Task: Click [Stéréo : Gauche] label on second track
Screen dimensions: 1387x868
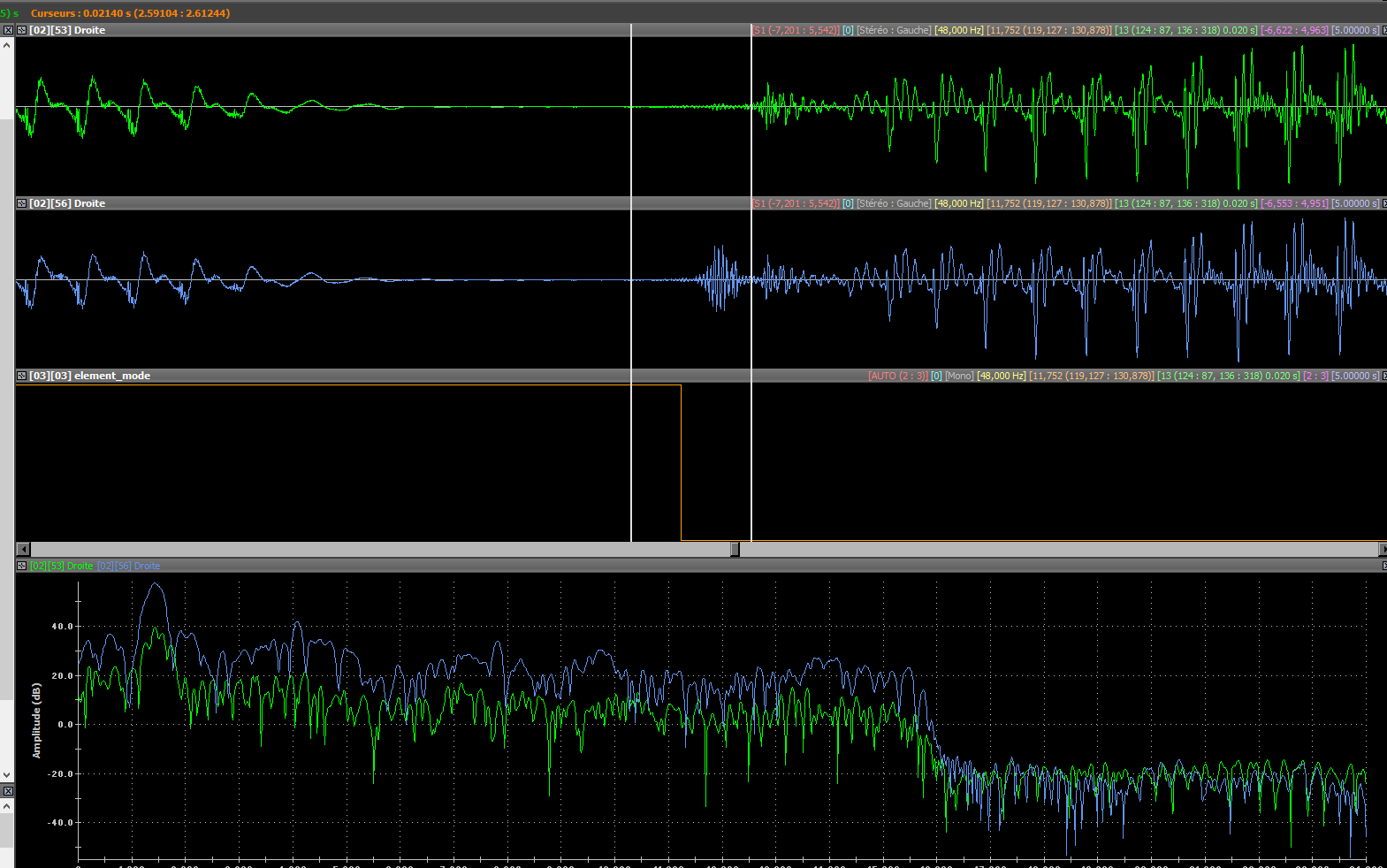Action: pyautogui.click(x=894, y=203)
